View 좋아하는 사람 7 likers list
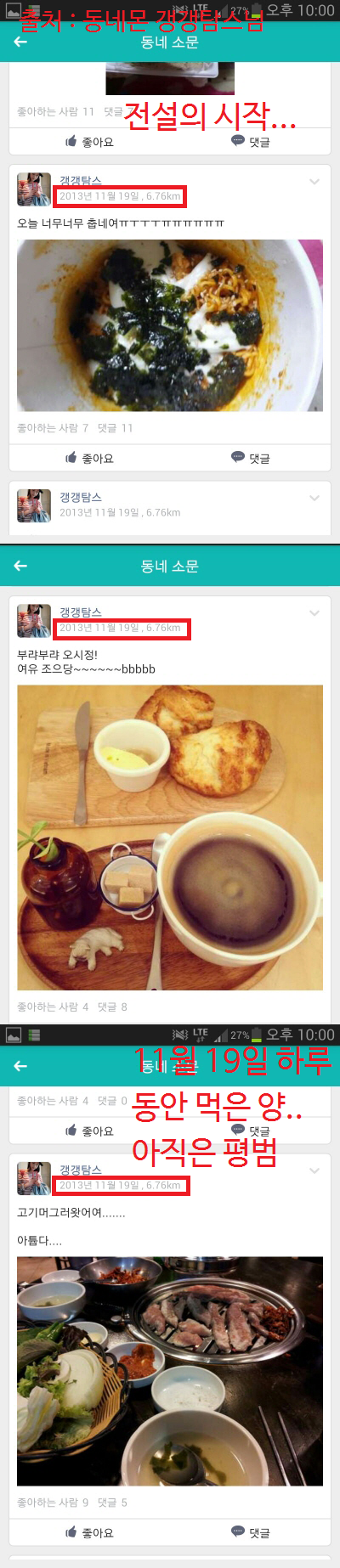The image size is (340, 1568). point(53,428)
